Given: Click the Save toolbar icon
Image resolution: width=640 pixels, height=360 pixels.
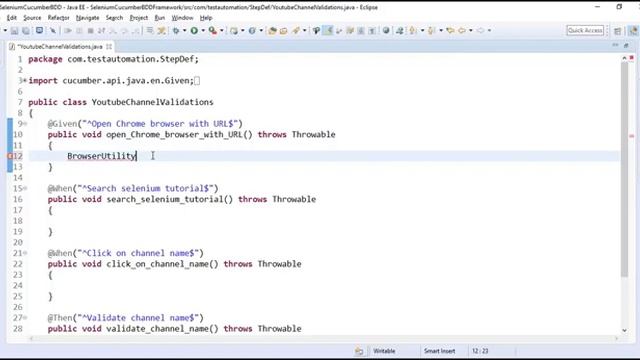Looking at the screenshot, I should [x=14, y=31].
